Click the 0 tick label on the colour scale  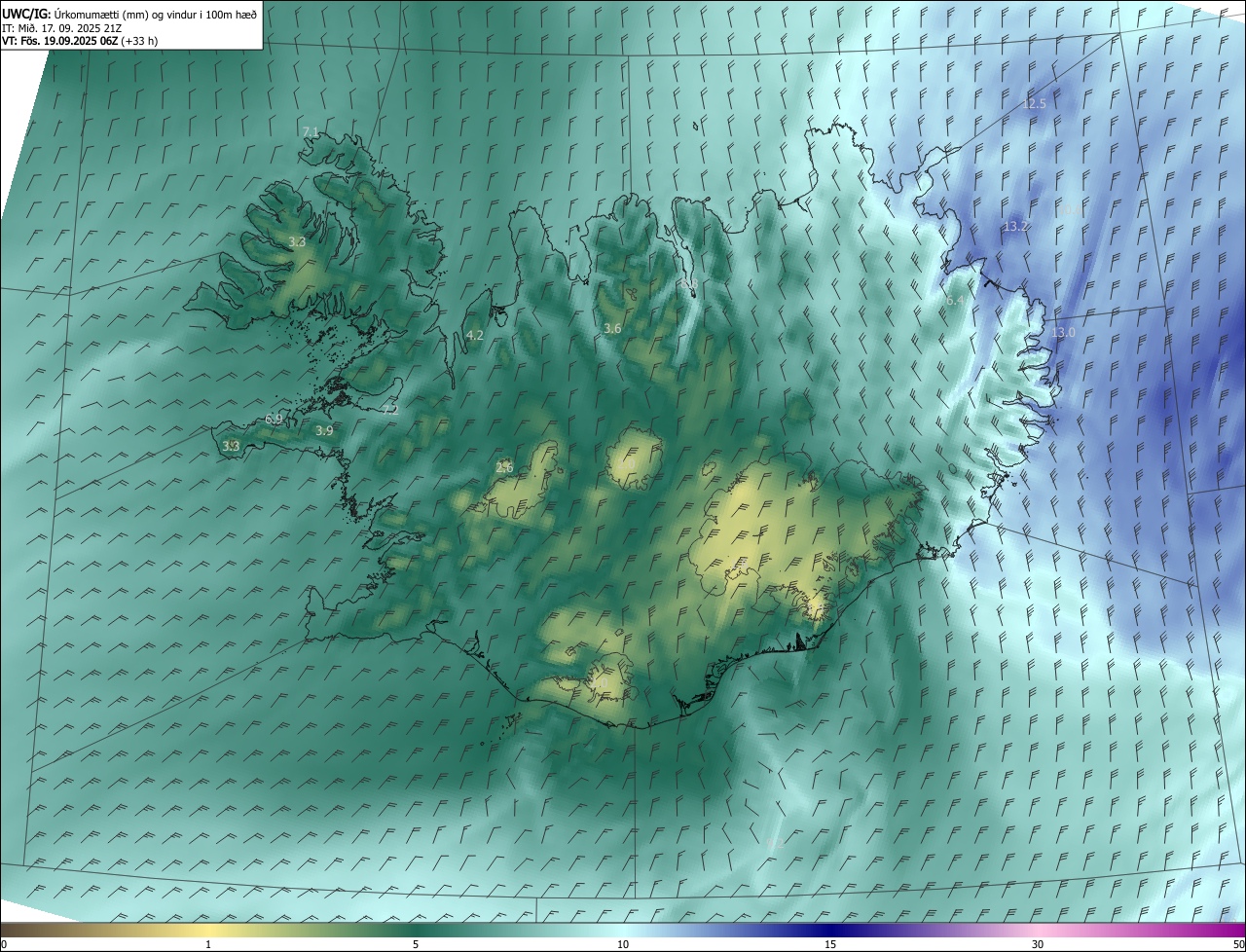point(4,944)
